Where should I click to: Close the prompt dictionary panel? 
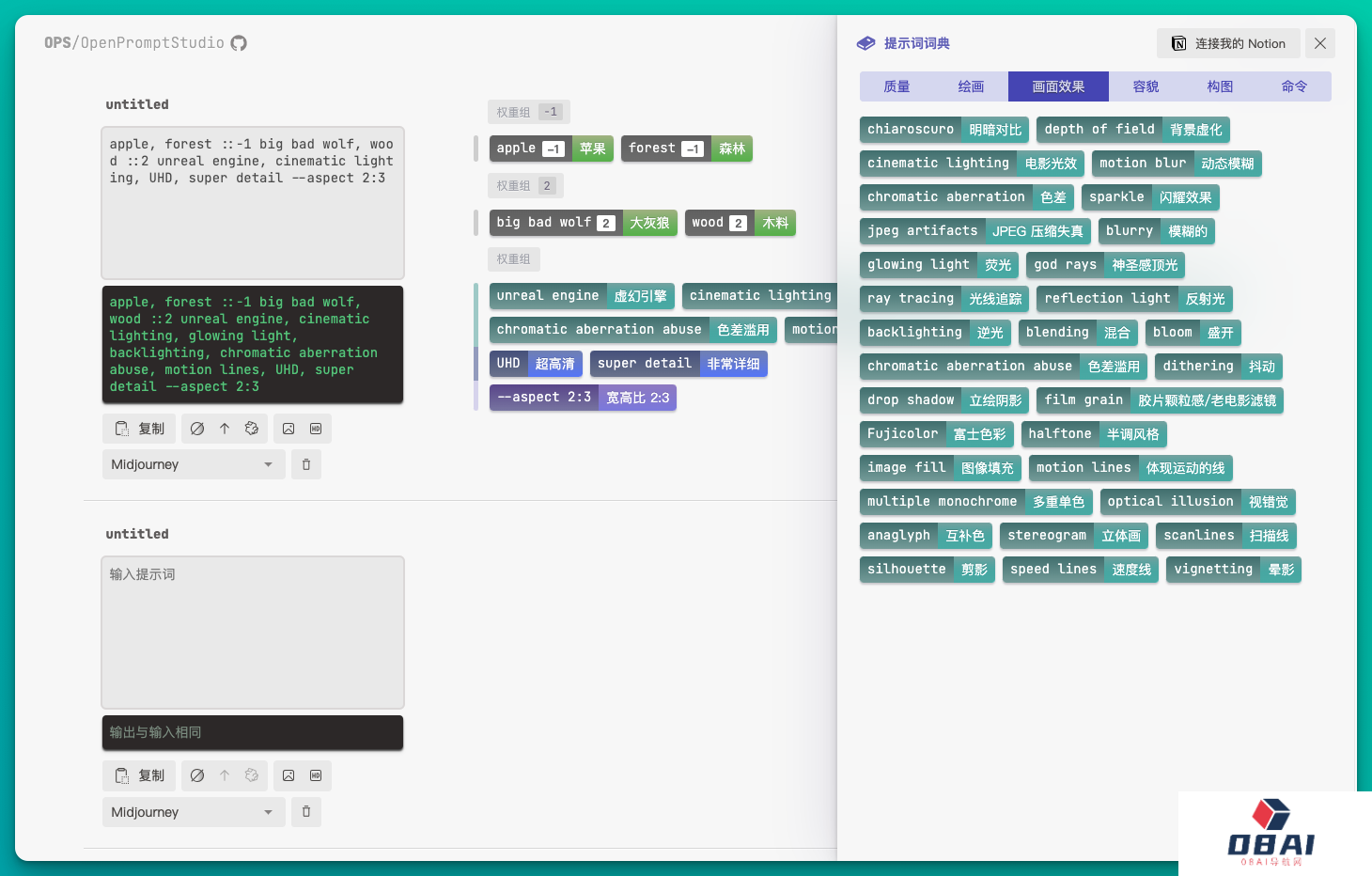pos(1320,43)
